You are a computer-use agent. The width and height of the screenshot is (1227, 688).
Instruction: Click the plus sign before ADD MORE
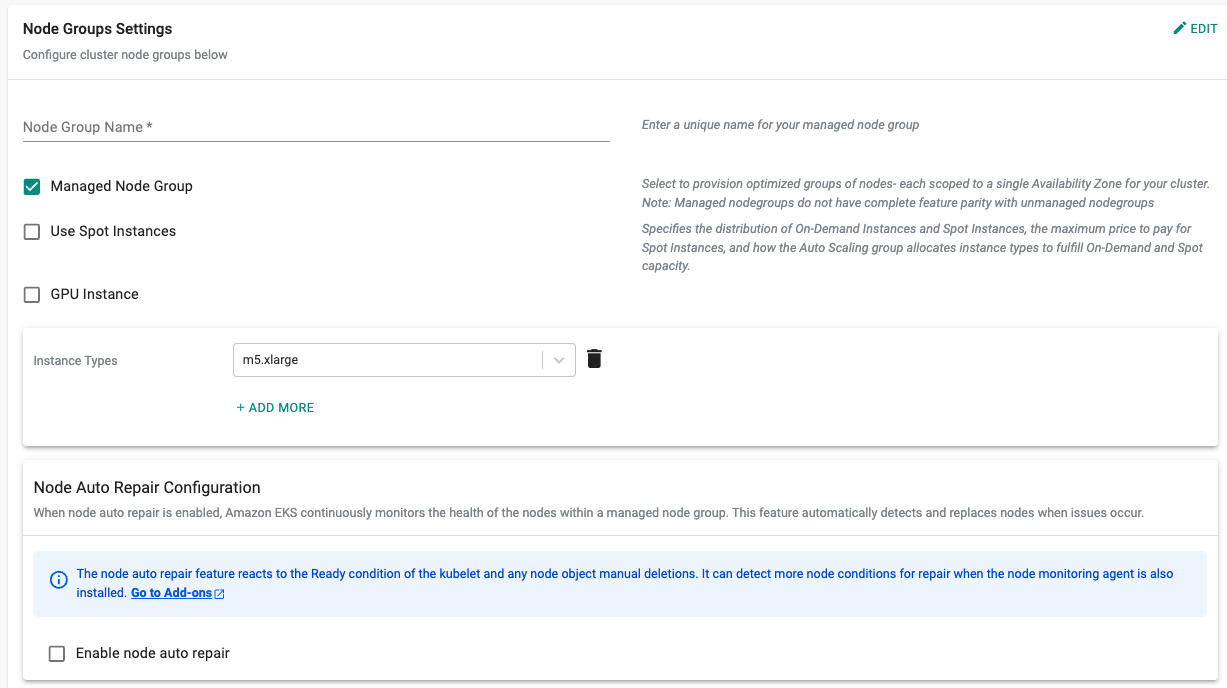point(240,408)
